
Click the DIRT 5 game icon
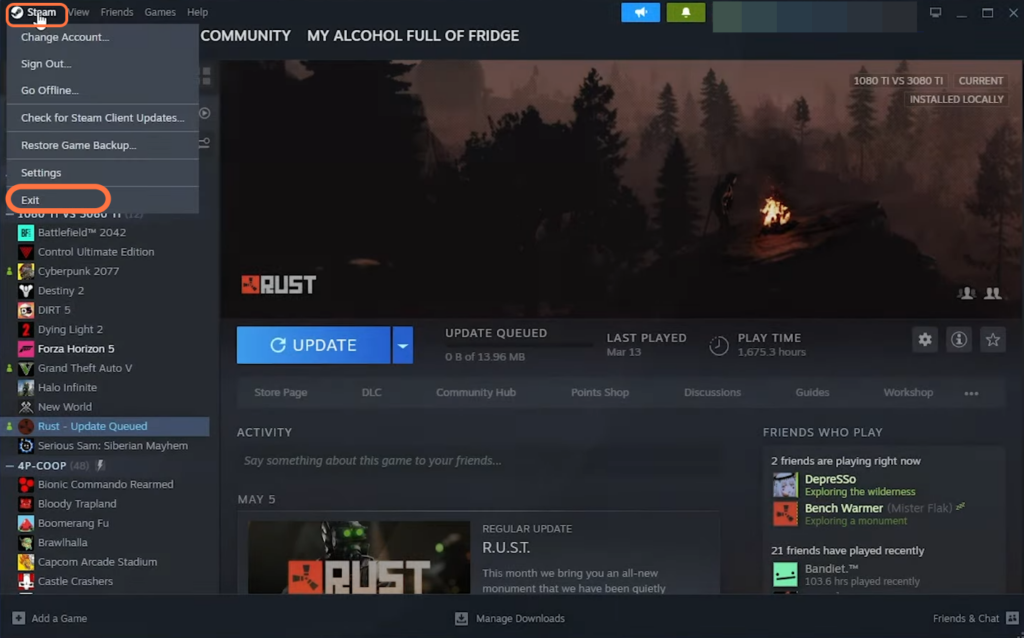tap(25, 310)
